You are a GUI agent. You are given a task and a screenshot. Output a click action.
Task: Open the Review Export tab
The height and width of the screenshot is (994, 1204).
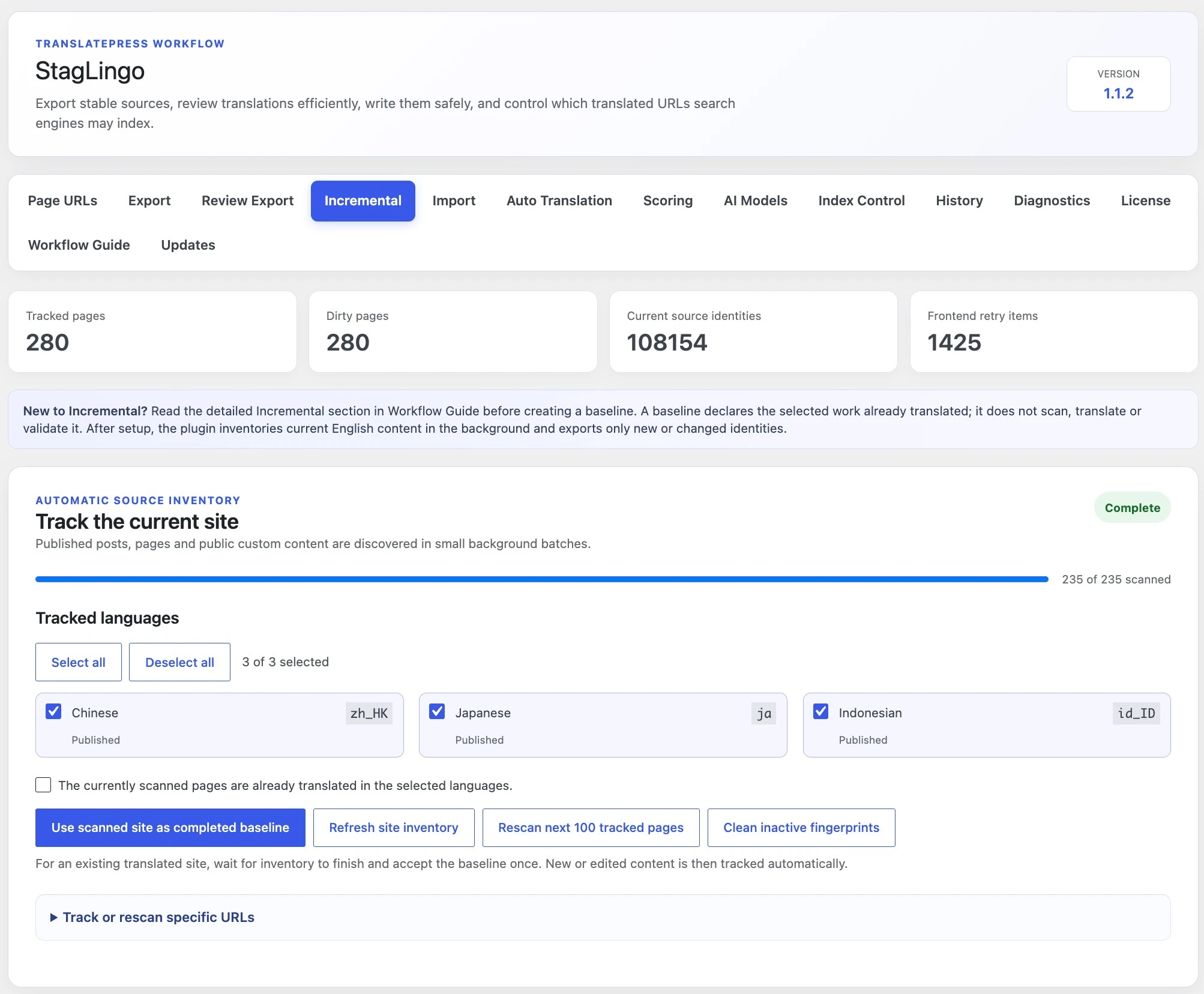click(x=247, y=200)
